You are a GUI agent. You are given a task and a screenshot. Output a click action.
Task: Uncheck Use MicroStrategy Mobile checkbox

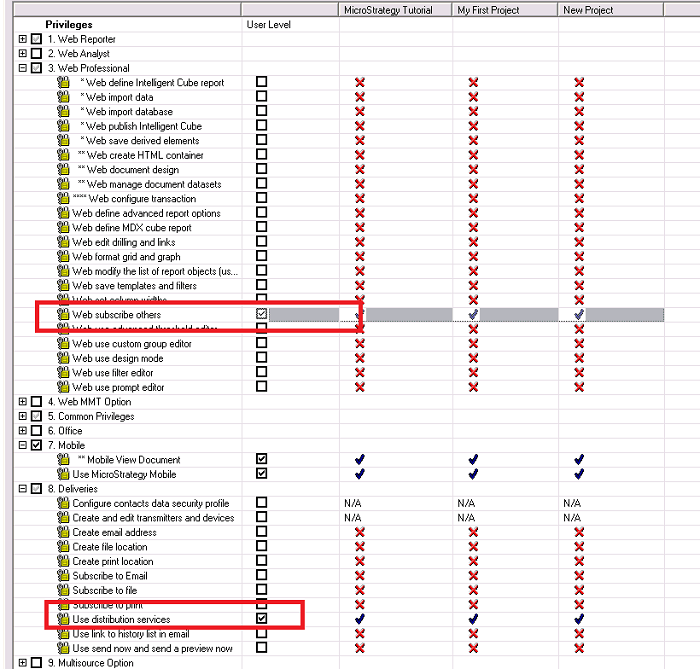(x=262, y=474)
